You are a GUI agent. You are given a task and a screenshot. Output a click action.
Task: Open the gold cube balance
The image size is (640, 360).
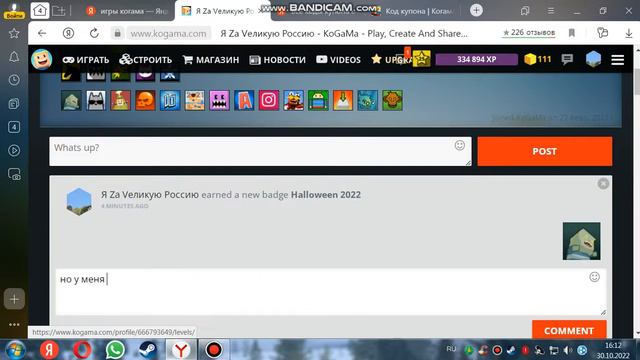[538, 60]
